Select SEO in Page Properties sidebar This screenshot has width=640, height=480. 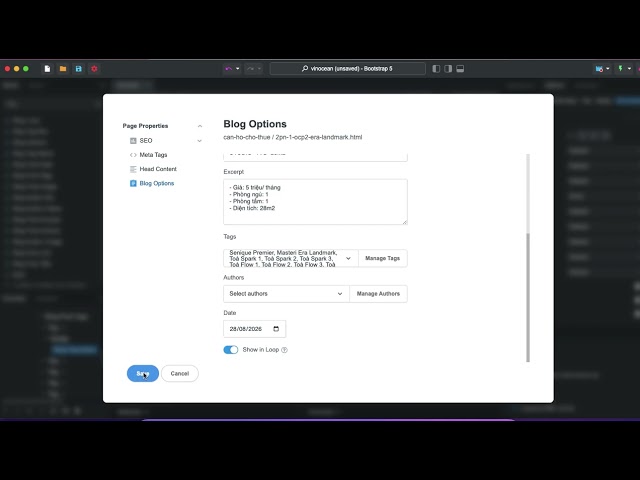click(146, 140)
